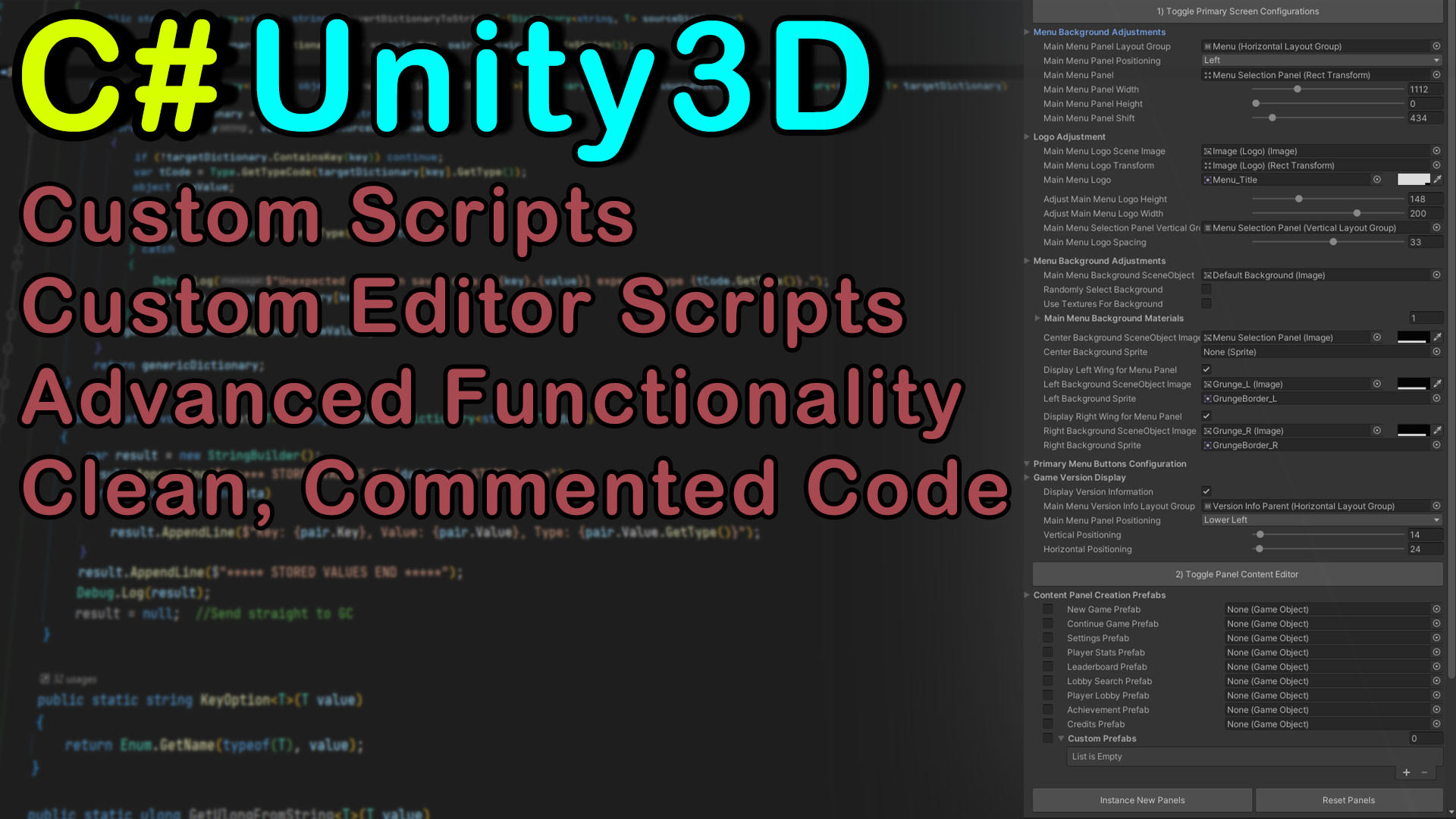Open object picker for GrungeBorder_R sprite
This screenshot has width=1456, height=819.
[1436, 445]
